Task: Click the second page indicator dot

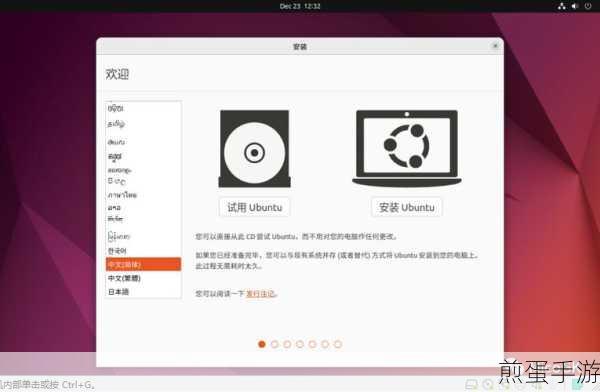Action: click(274, 344)
